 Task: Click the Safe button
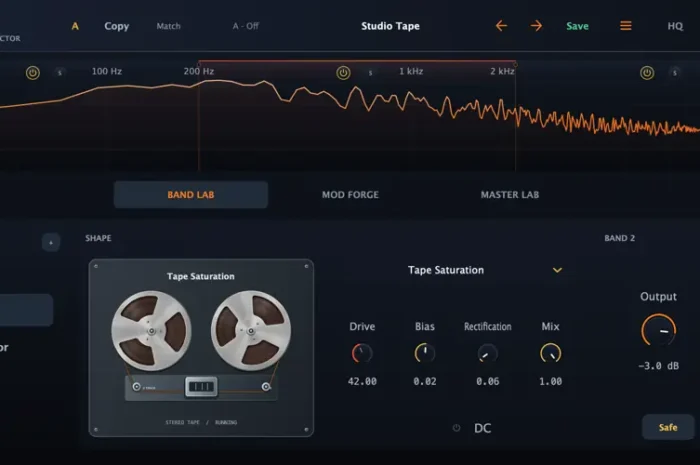668,427
